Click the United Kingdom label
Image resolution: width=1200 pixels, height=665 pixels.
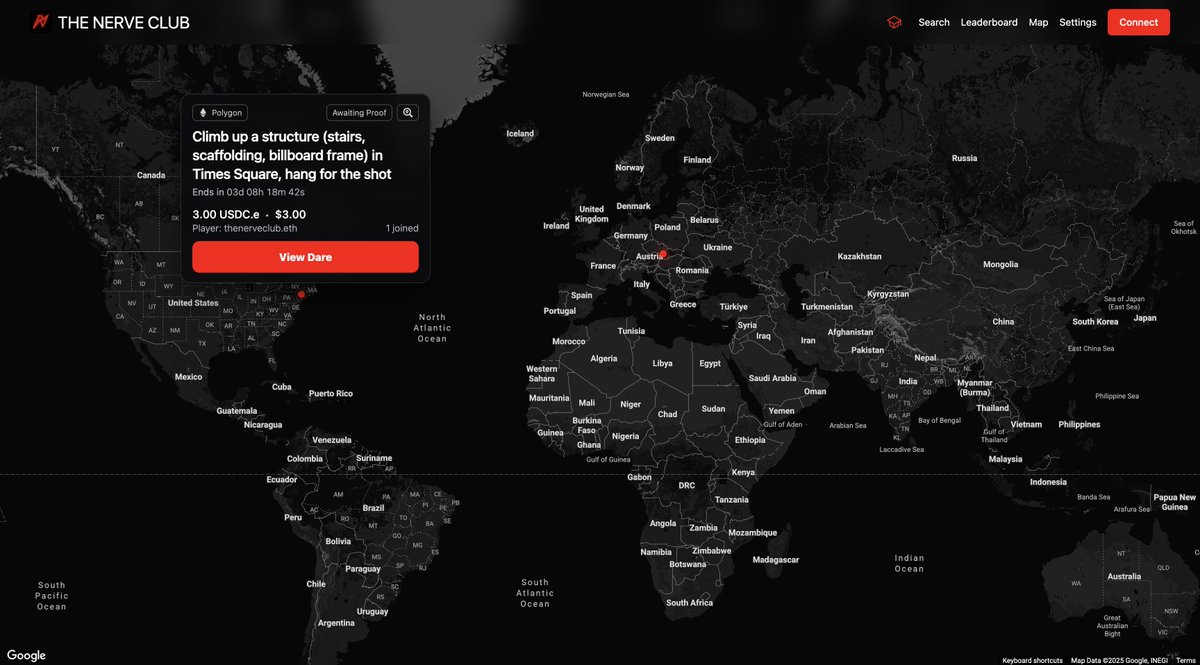pyautogui.click(x=592, y=214)
